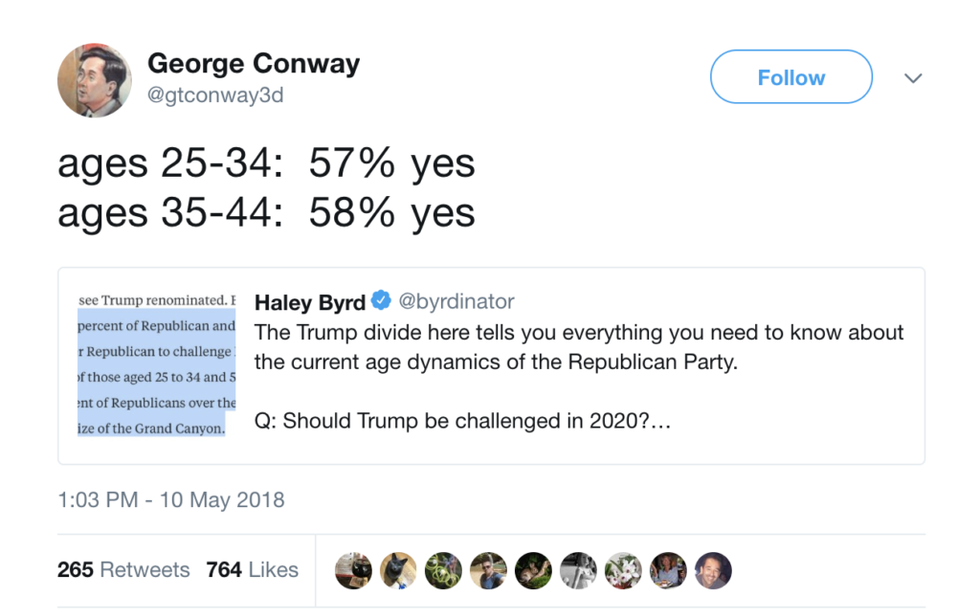
Task: View the 265 Retweets list
Action: [x=123, y=570]
